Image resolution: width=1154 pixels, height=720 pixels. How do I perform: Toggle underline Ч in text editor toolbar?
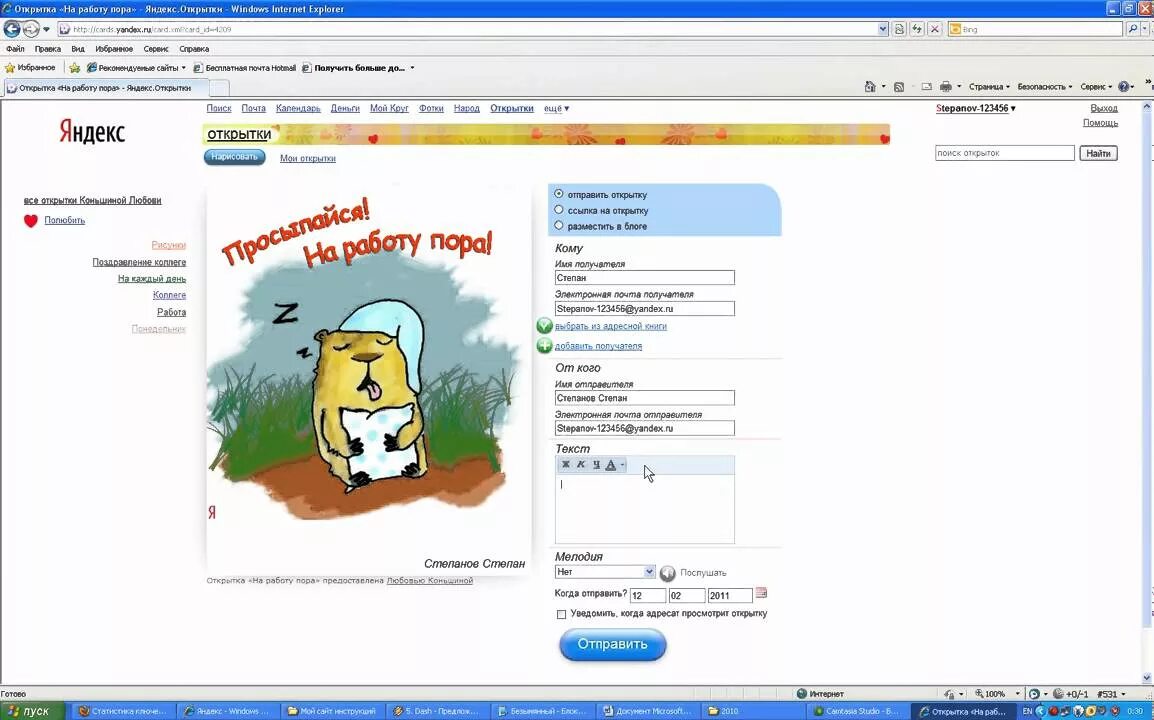[x=596, y=465]
